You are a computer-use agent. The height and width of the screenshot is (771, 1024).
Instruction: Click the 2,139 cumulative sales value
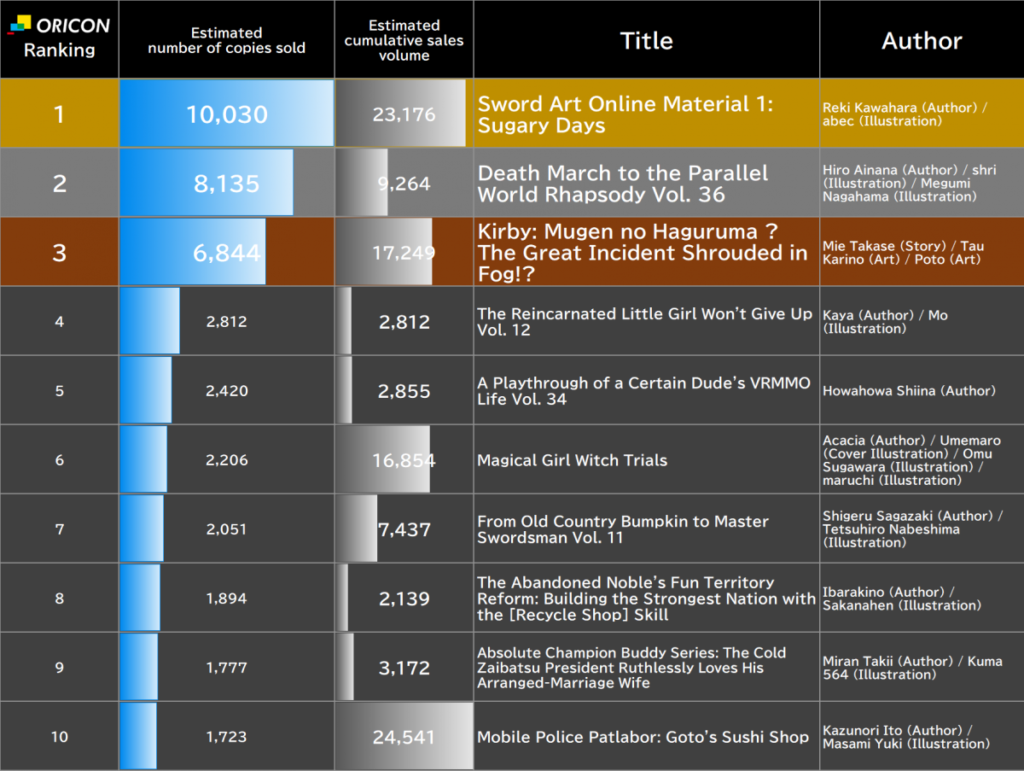pos(404,599)
